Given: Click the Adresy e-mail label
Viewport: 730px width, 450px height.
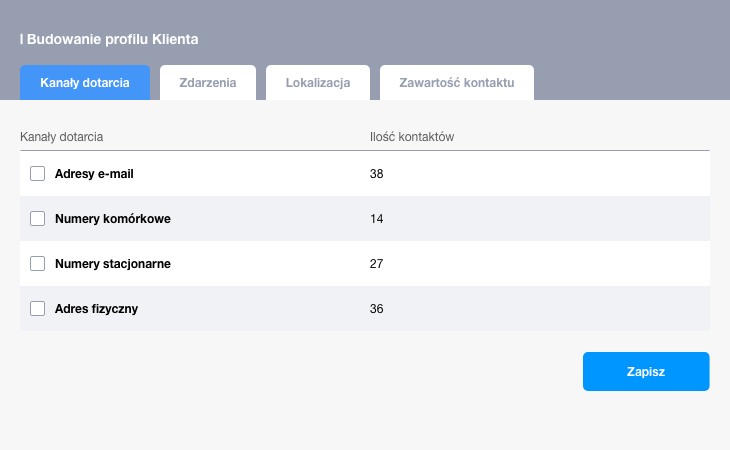Looking at the screenshot, I should click(94, 174).
